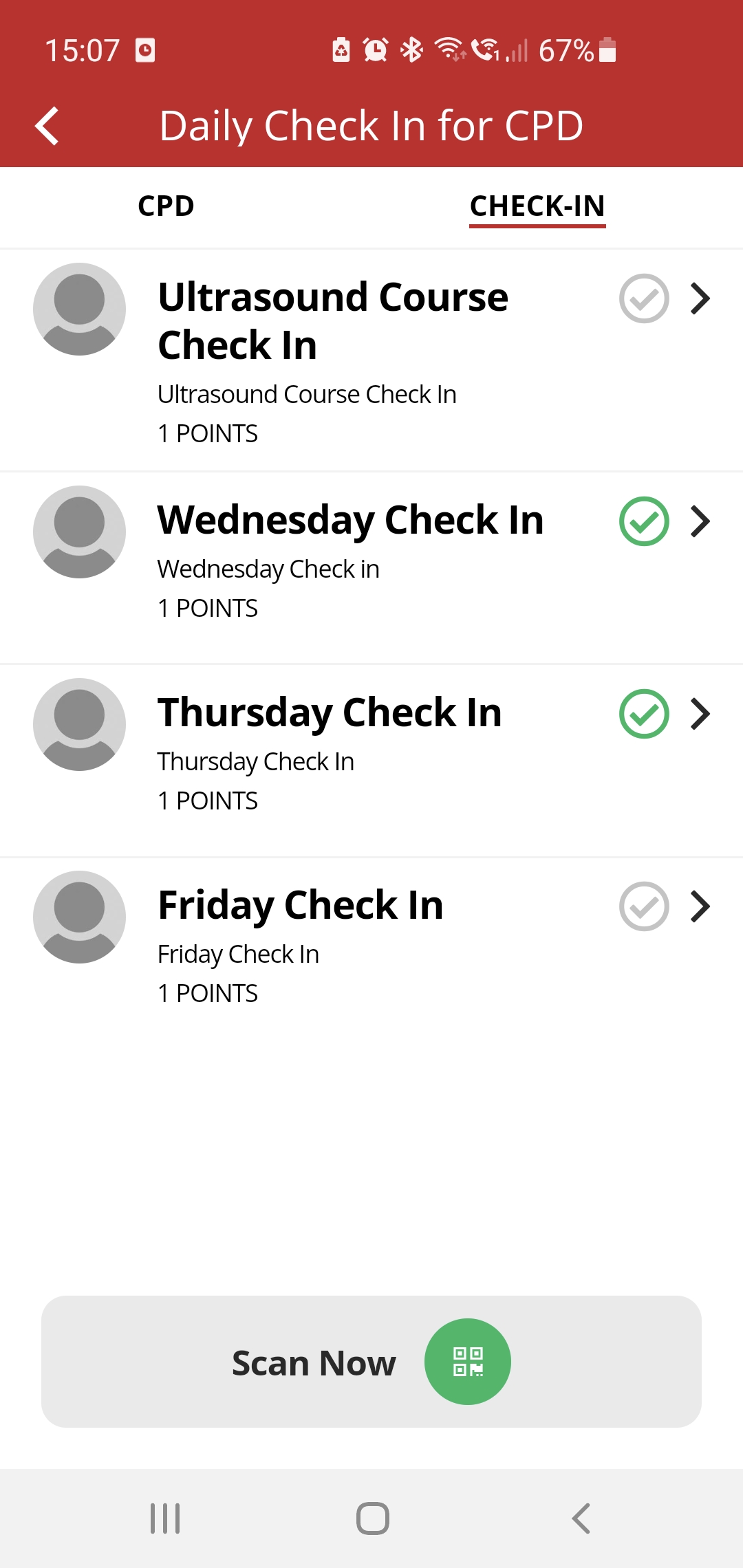Tap the green QR code scan icon
Screen dimensions: 743x1568
(467, 1361)
